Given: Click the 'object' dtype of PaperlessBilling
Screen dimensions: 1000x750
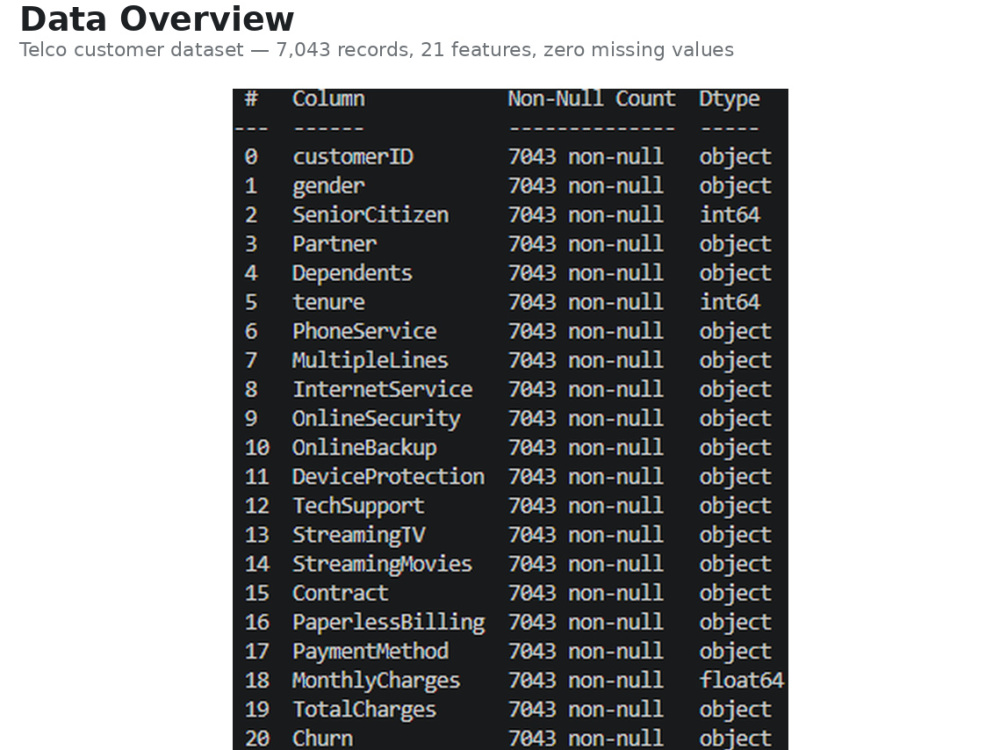Looking at the screenshot, I should pyautogui.click(x=735, y=623).
